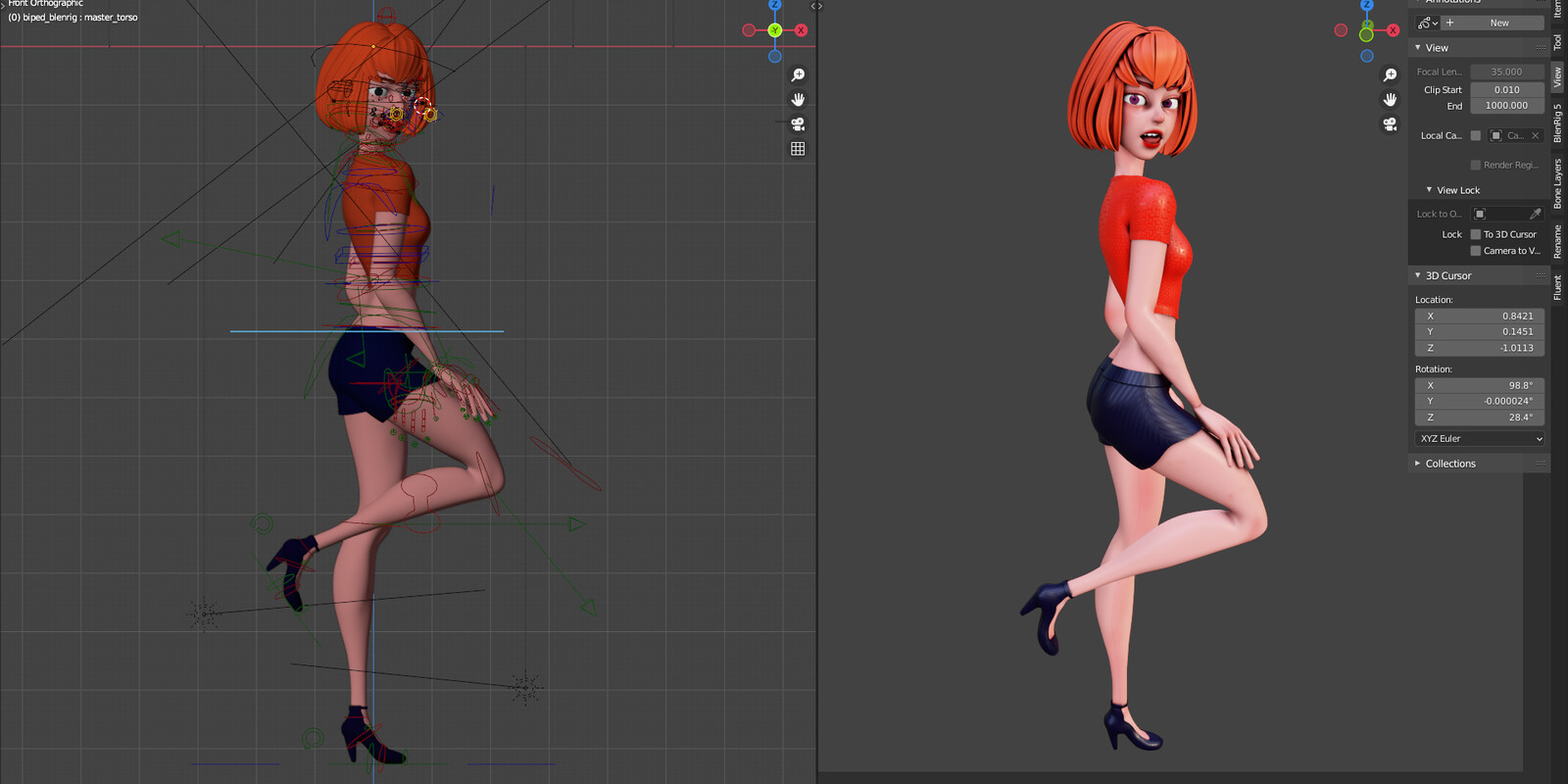Switch to the Tool sidebar tab

pyautogui.click(x=1557, y=42)
